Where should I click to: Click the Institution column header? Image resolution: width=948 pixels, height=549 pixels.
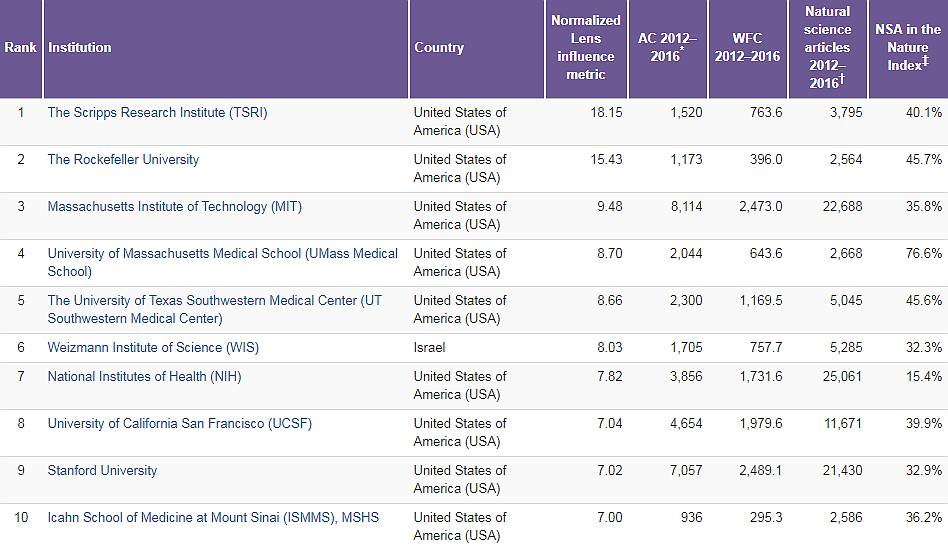point(80,47)
